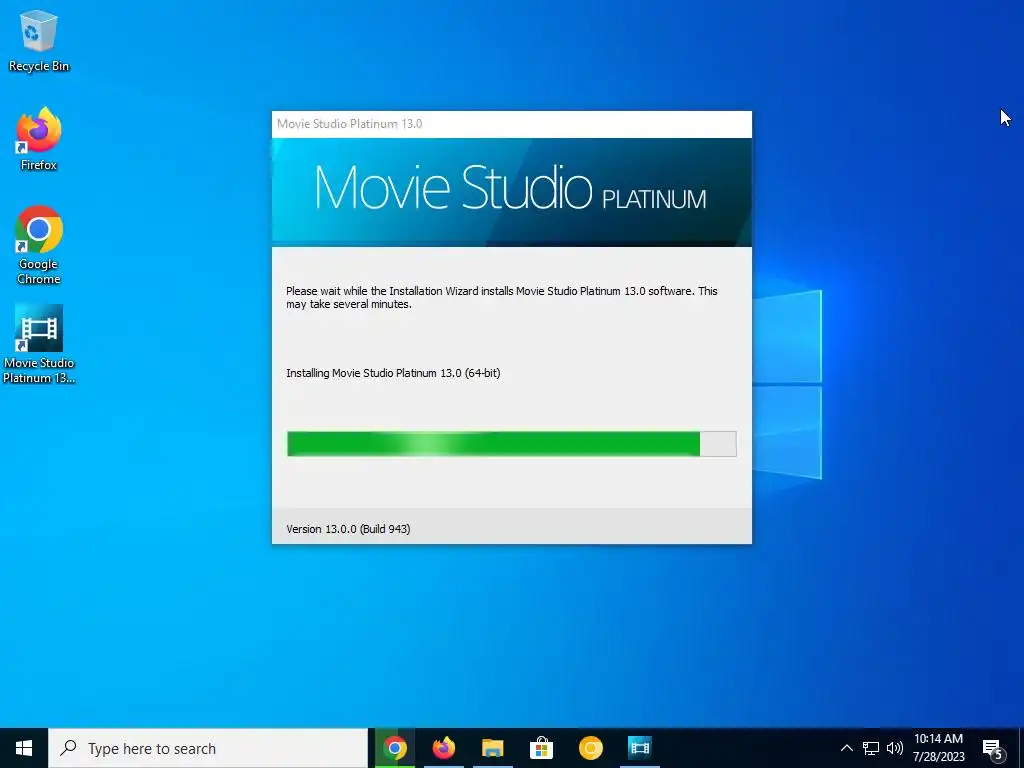This screenshot has width=1024, height=768.
Task: Select the Movie Studio Platinum 13 desktop shortcut
Action: pos(39,344)
